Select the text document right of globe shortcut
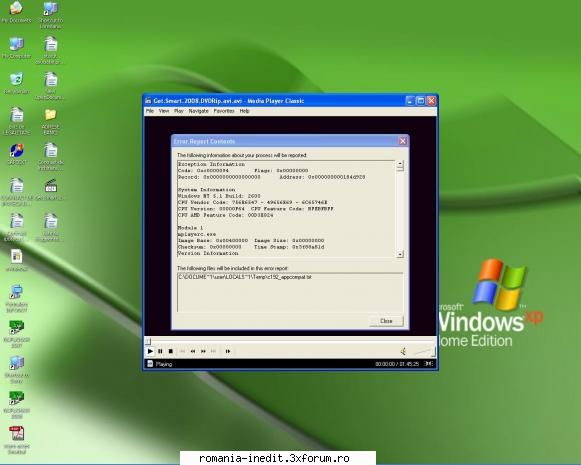Image resolution: width=581 pixels, height=465 pixels. coord(50,157)
